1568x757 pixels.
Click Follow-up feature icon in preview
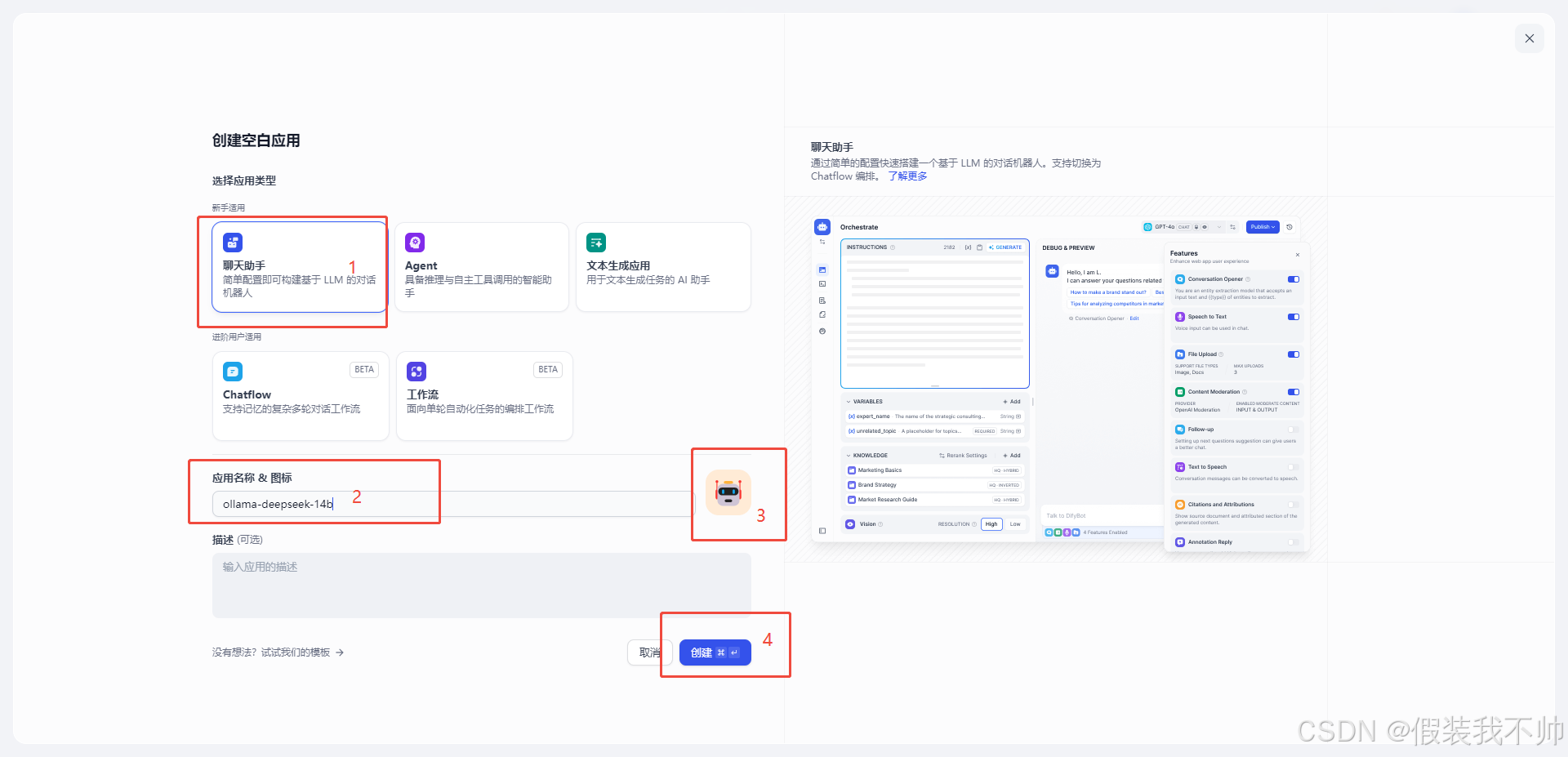point(1180,430)
